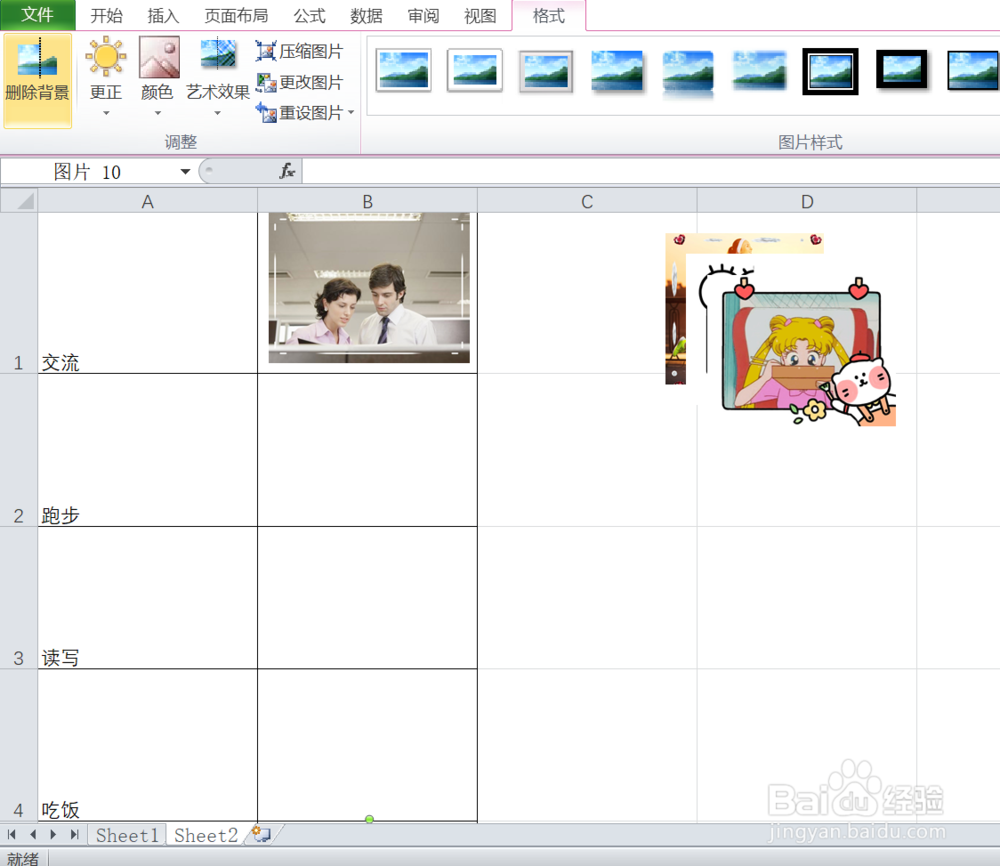Apply the seventh double black frame picture style
The width and height of the screenshot is (1000, 866).
(x=830, y=71)
